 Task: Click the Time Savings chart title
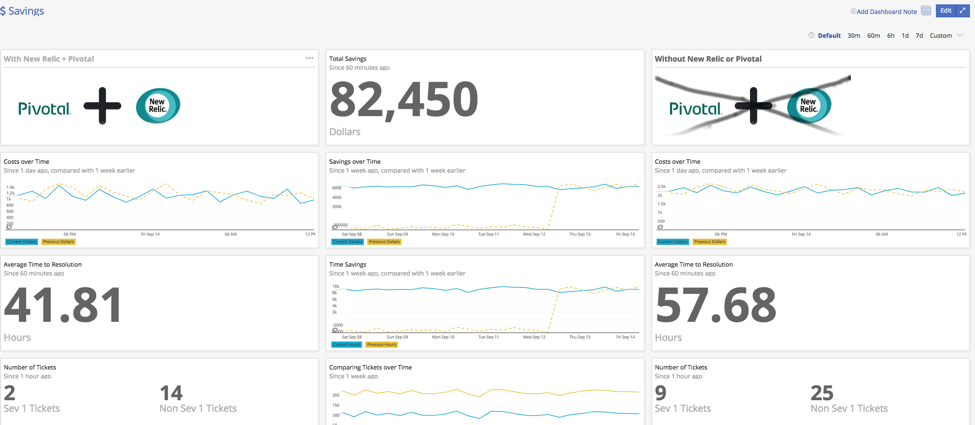click(348, 264)
